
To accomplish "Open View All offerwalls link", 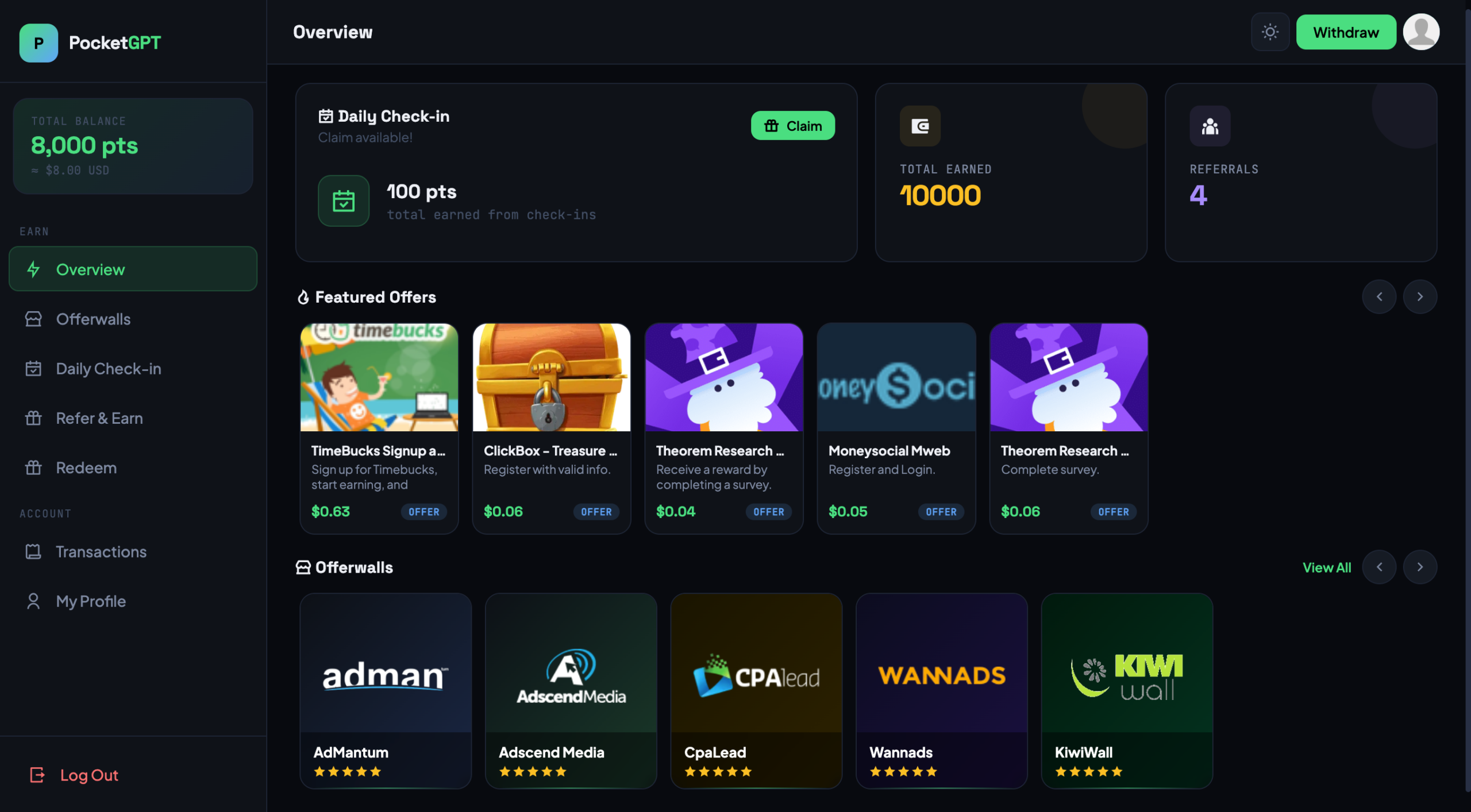I will click(x=1326, y=567).
